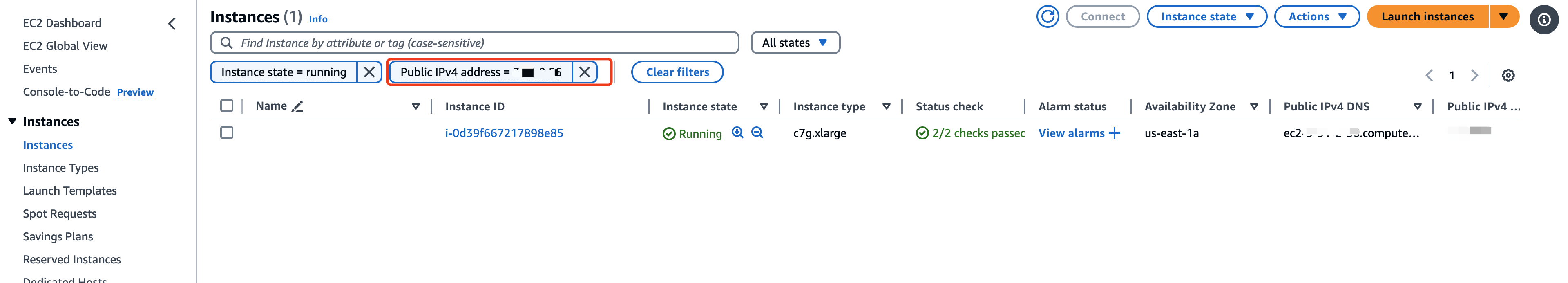The height and width of the screenshot is (283, 1568).
Task: Open instance ID link i-0d39f667217898e85
Action: pos(504,133)
